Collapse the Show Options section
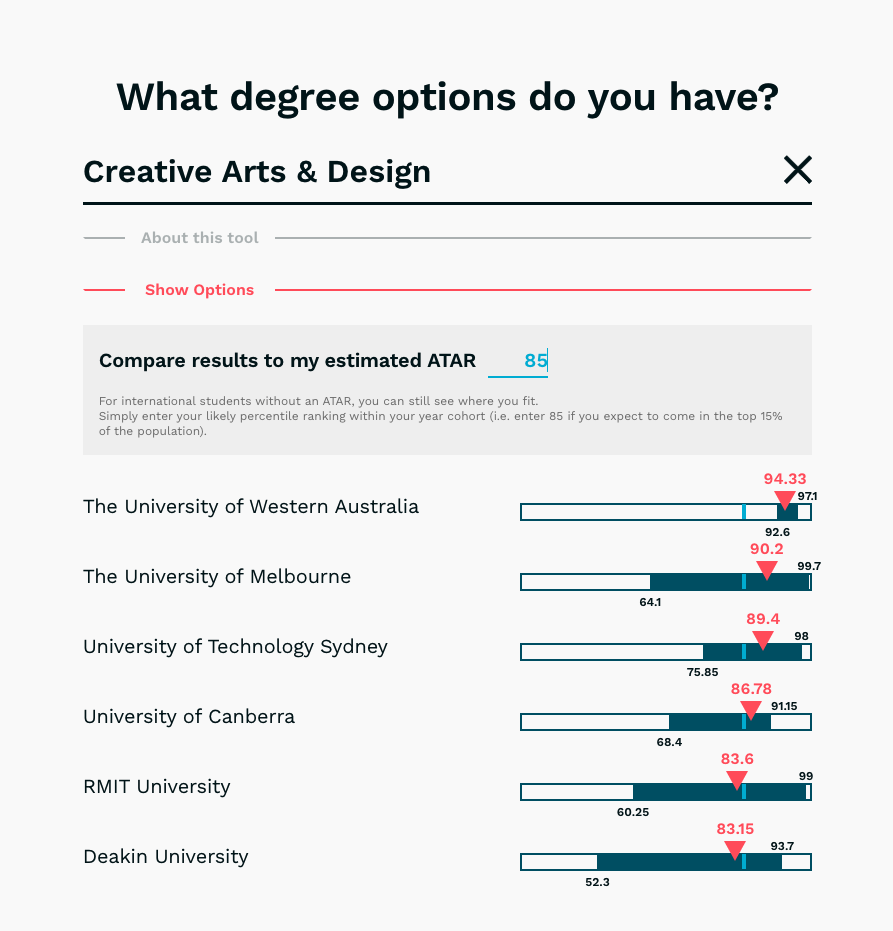The image size is (893, 931). [199, 290]
